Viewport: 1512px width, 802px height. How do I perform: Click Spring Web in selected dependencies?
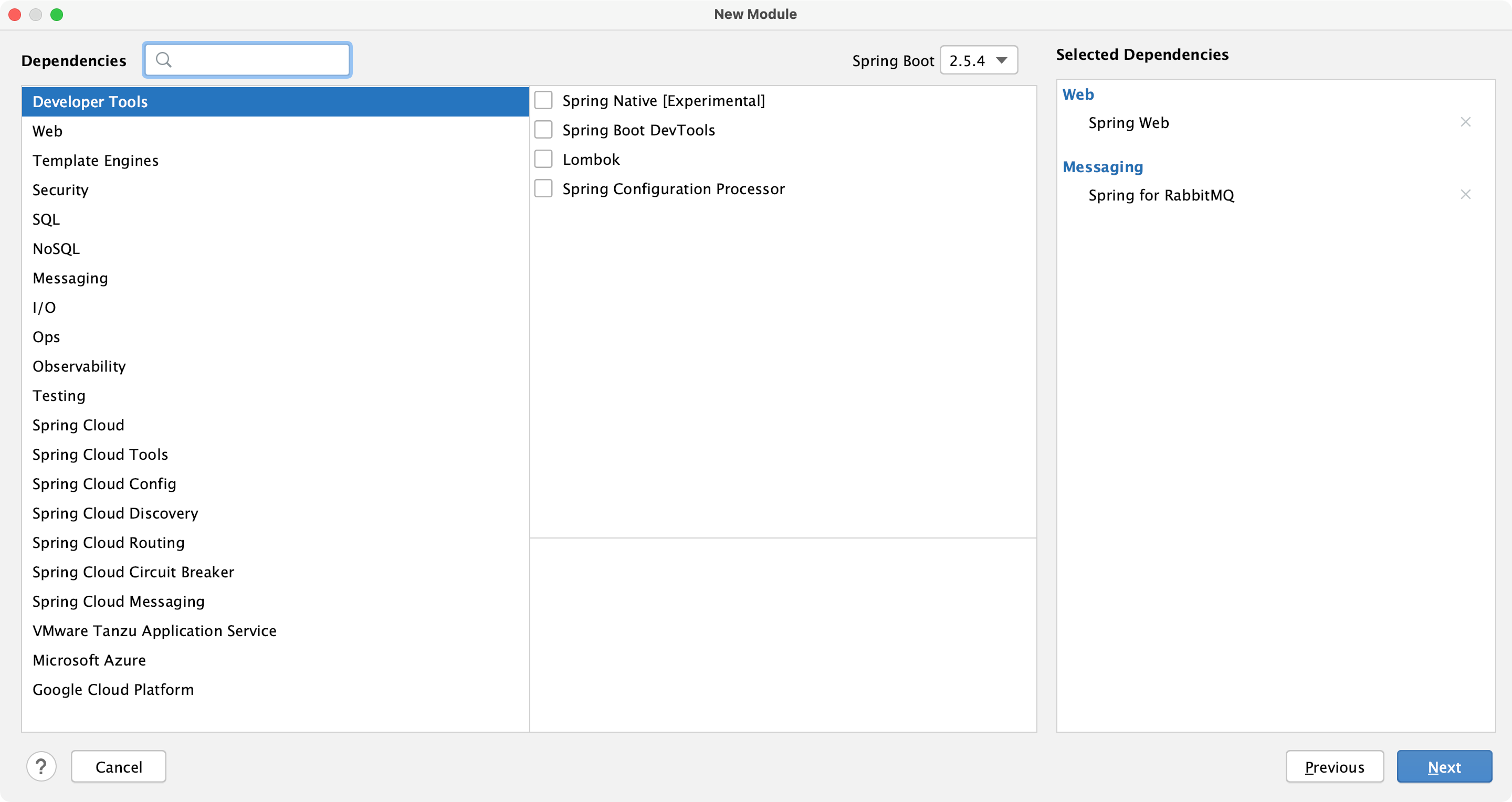click(1128, 123)
